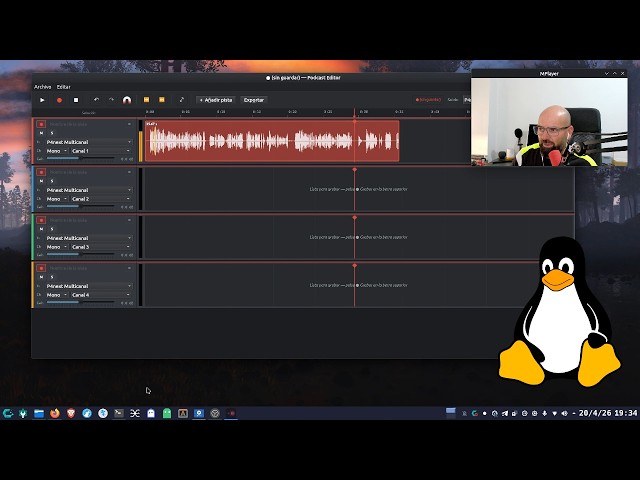This screenshot has height=480, width=640.
Task: Solo the Canal 2 track
Action: point(52,181)
